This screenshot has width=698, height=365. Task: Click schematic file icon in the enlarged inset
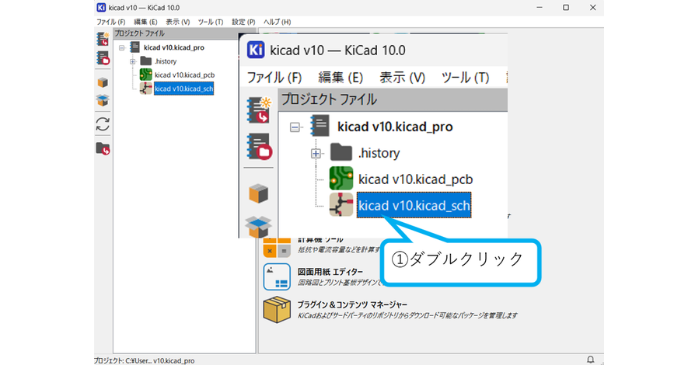coord(341,205)
